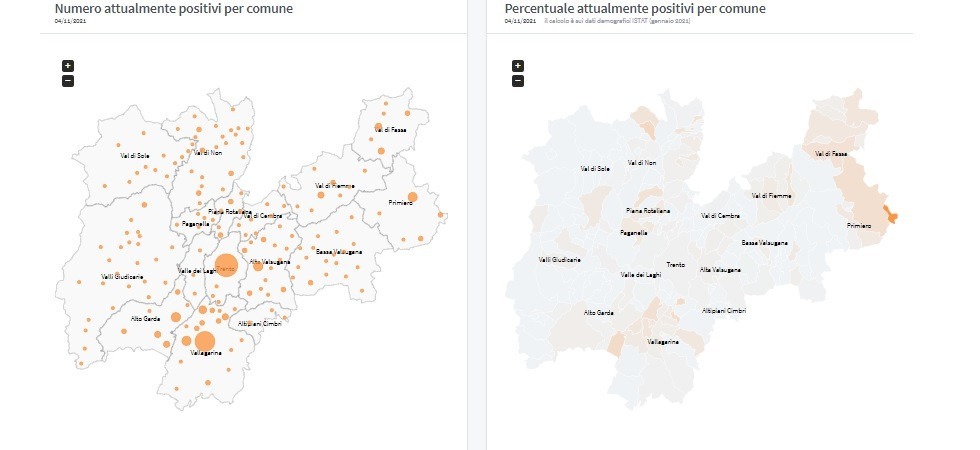
Task: Zoom in on the percentage map
Action: click(518, 66)
